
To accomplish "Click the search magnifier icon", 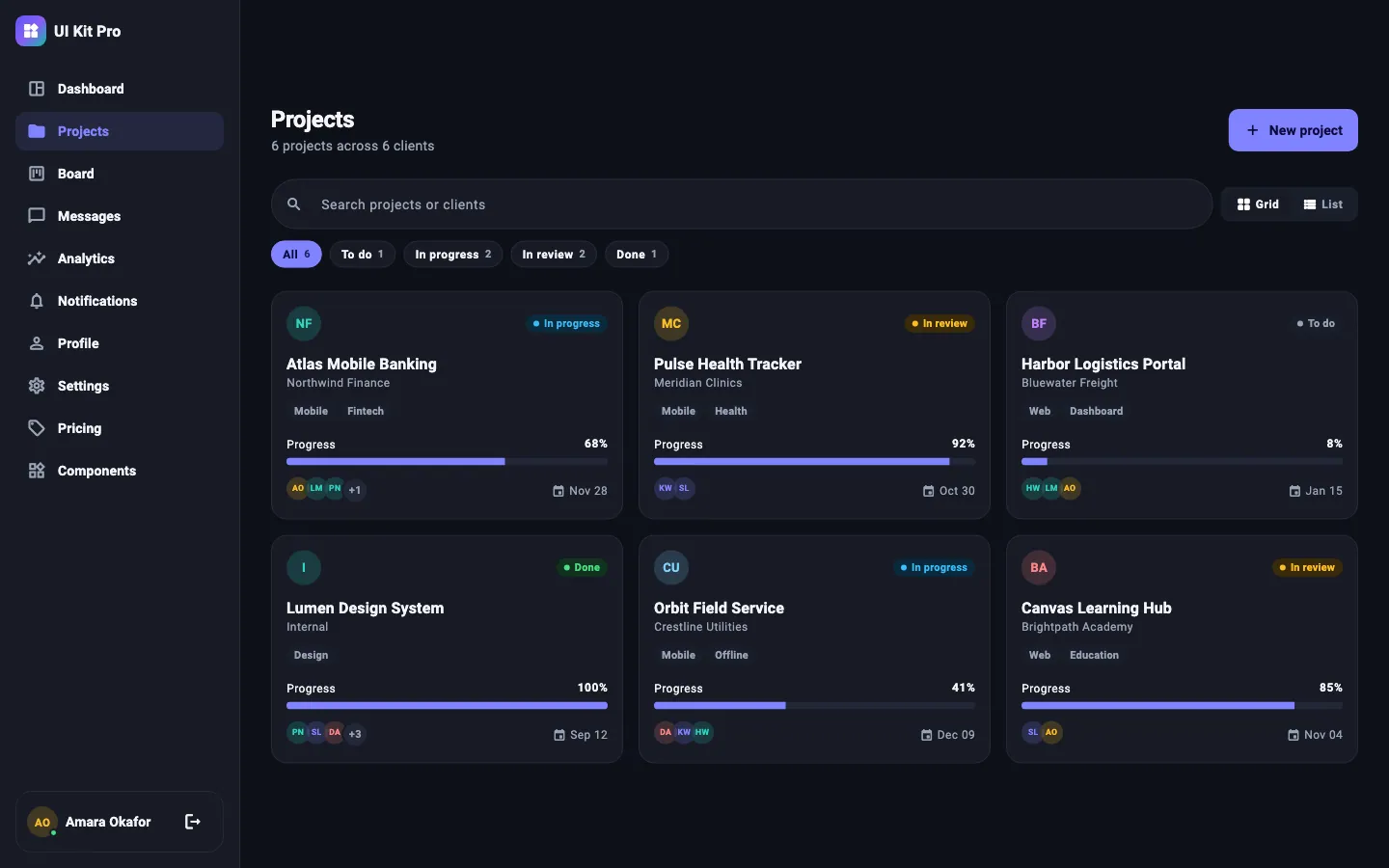I will [x=294, y=204].
